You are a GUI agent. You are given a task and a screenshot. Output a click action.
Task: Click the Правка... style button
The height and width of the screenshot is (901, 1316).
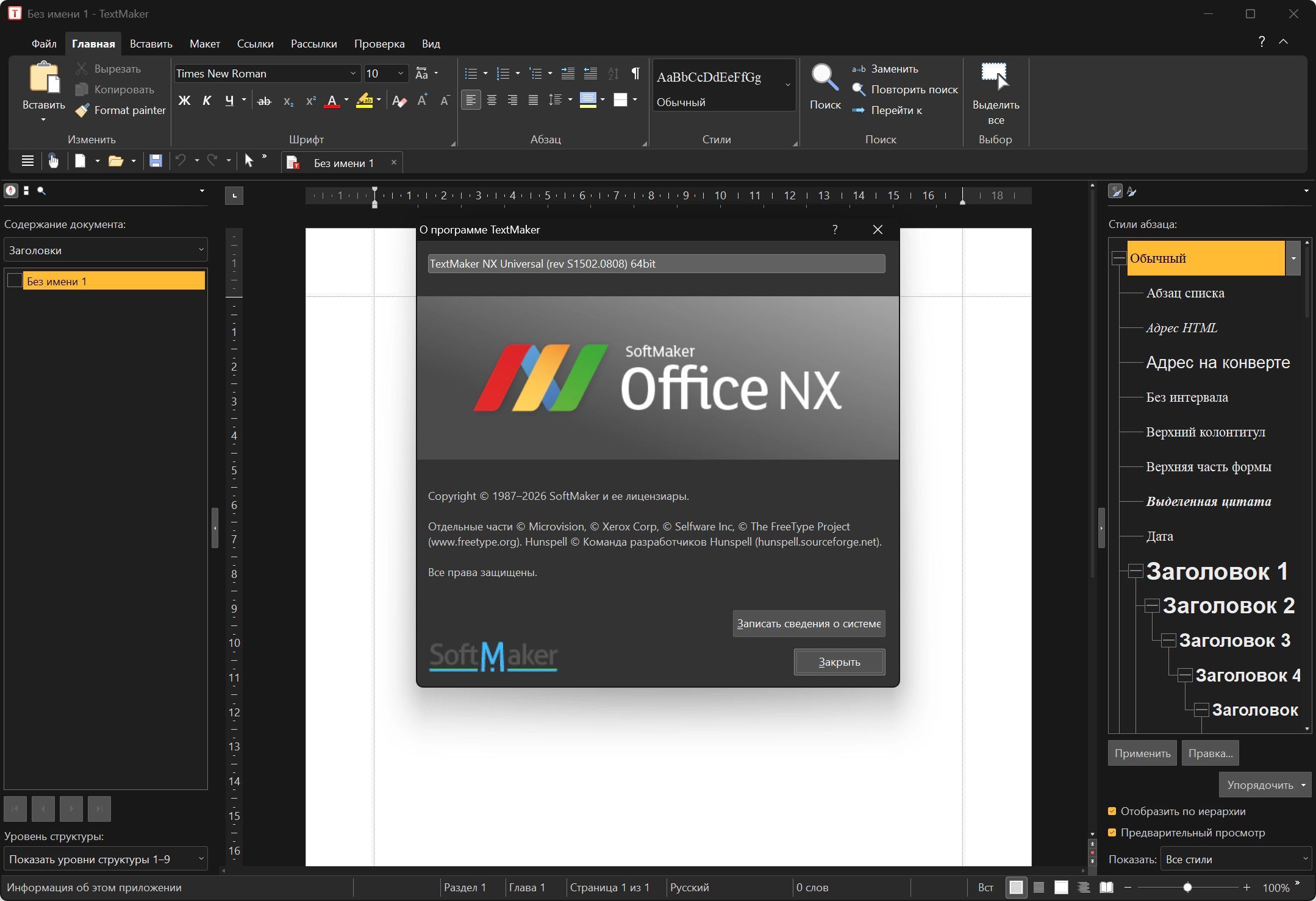(x=1210, y=753)
